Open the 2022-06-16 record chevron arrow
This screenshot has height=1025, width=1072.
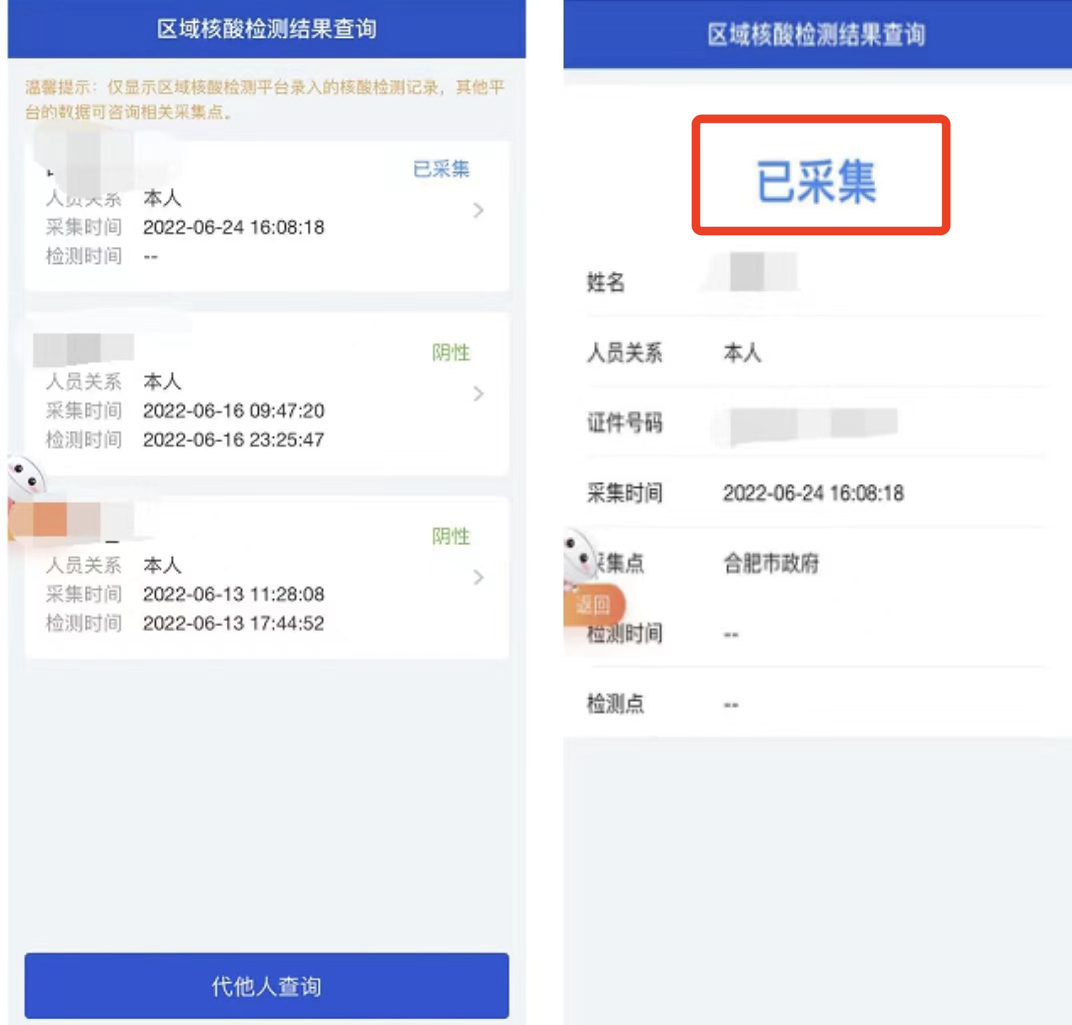coord(479,394)
